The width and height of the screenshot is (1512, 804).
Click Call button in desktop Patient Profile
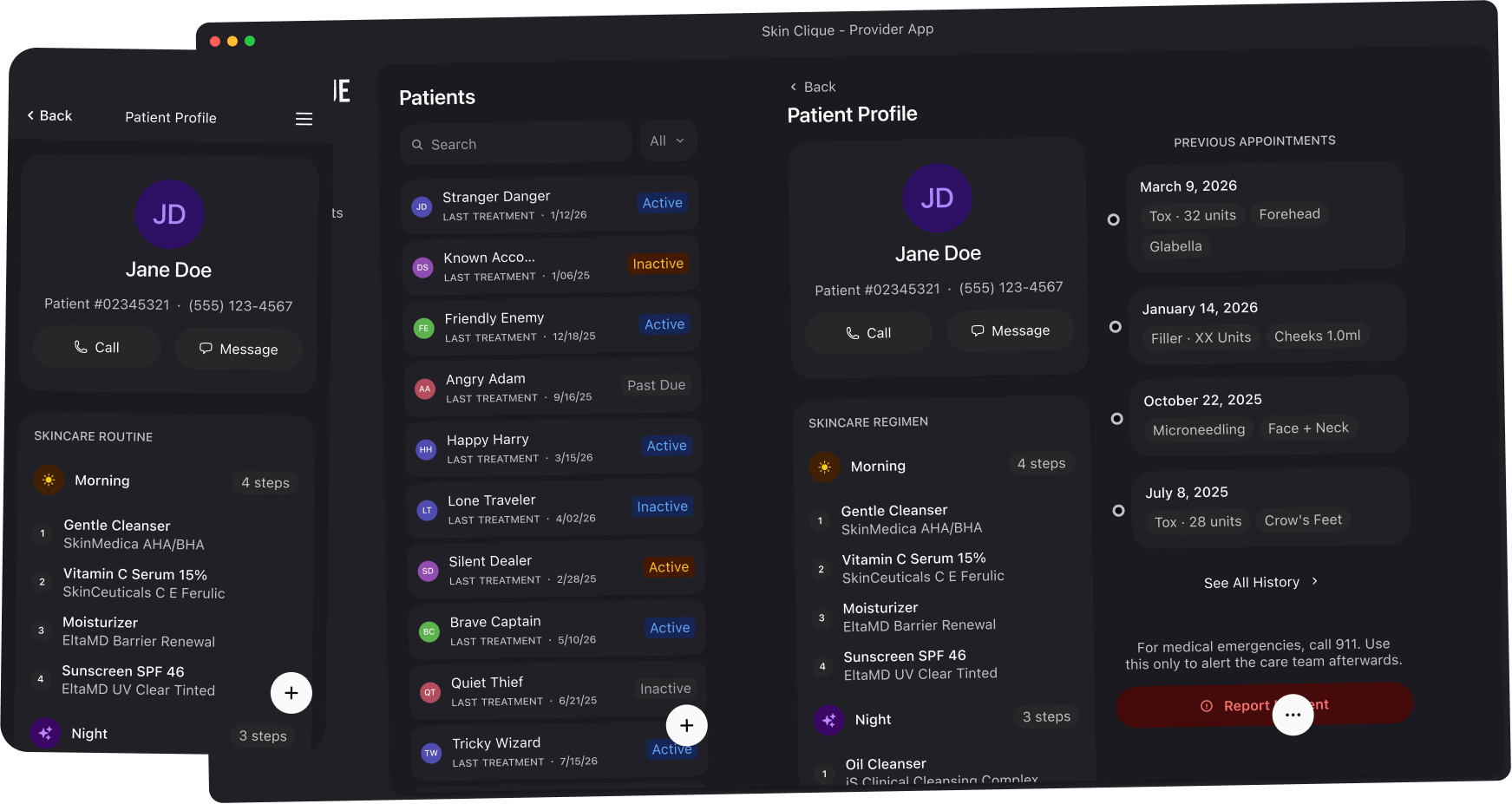pos(868,333)
